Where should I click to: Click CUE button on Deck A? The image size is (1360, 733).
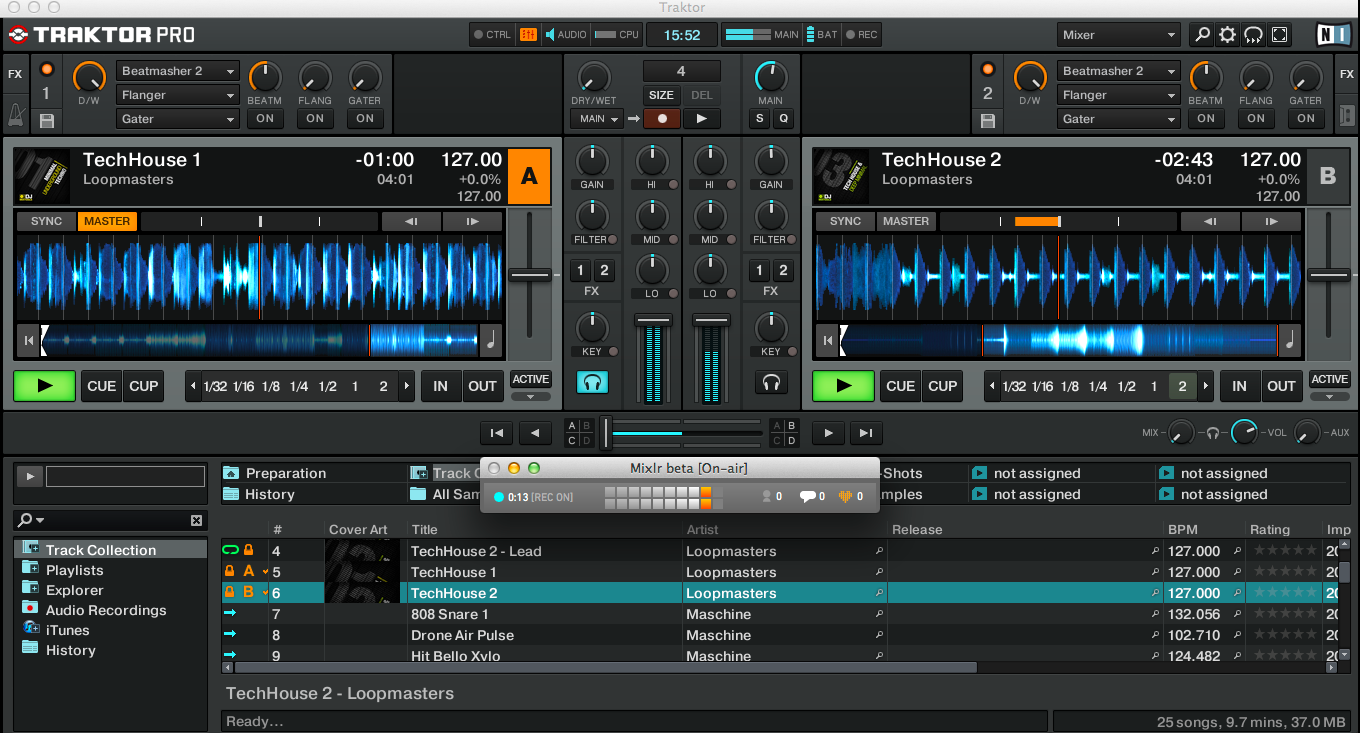click(101, 386)
